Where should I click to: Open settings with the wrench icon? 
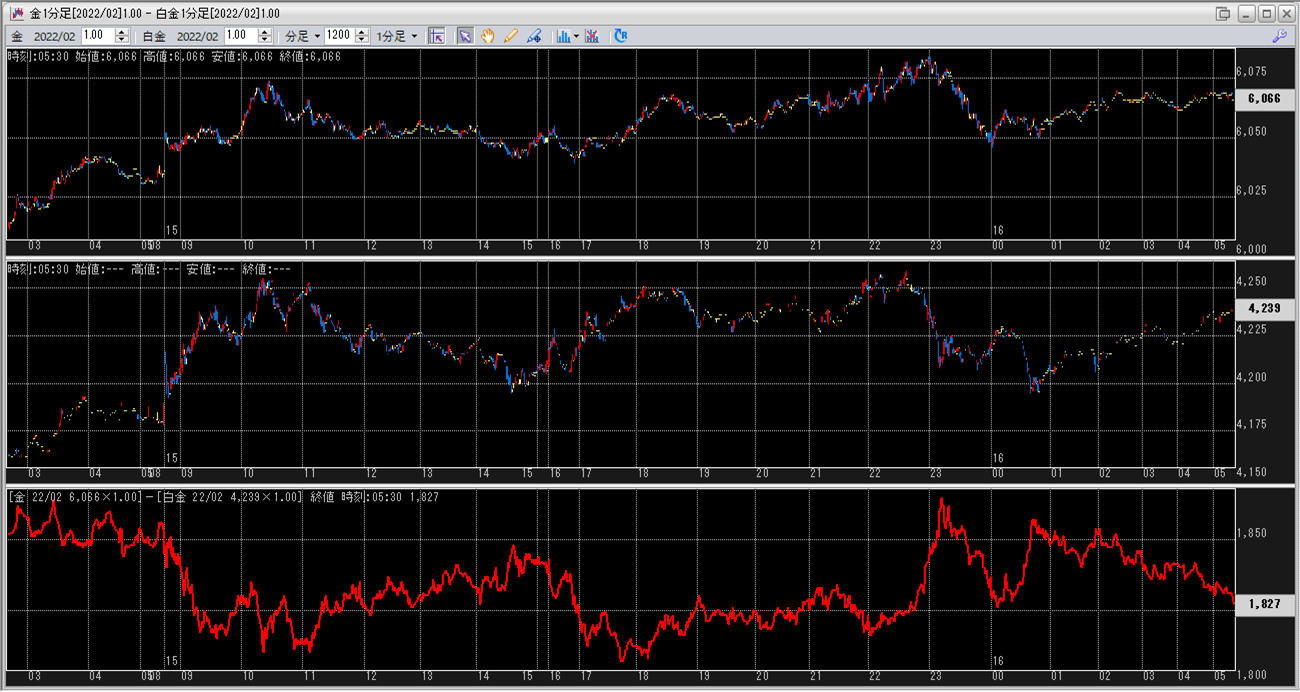[1279, 36]
